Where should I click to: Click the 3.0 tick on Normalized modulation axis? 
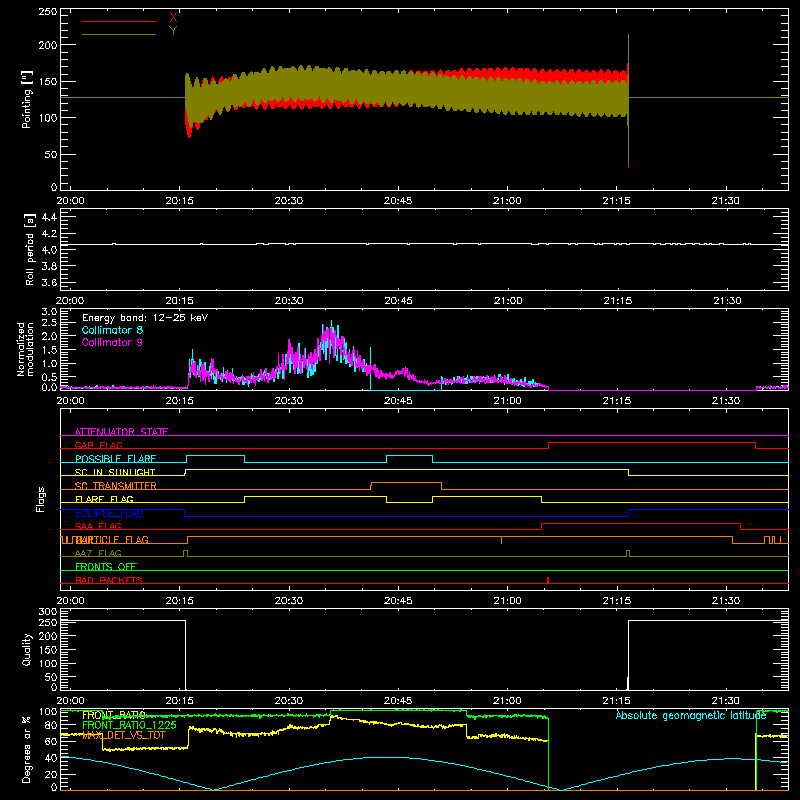pyautogui.click(x=49, y=311)
